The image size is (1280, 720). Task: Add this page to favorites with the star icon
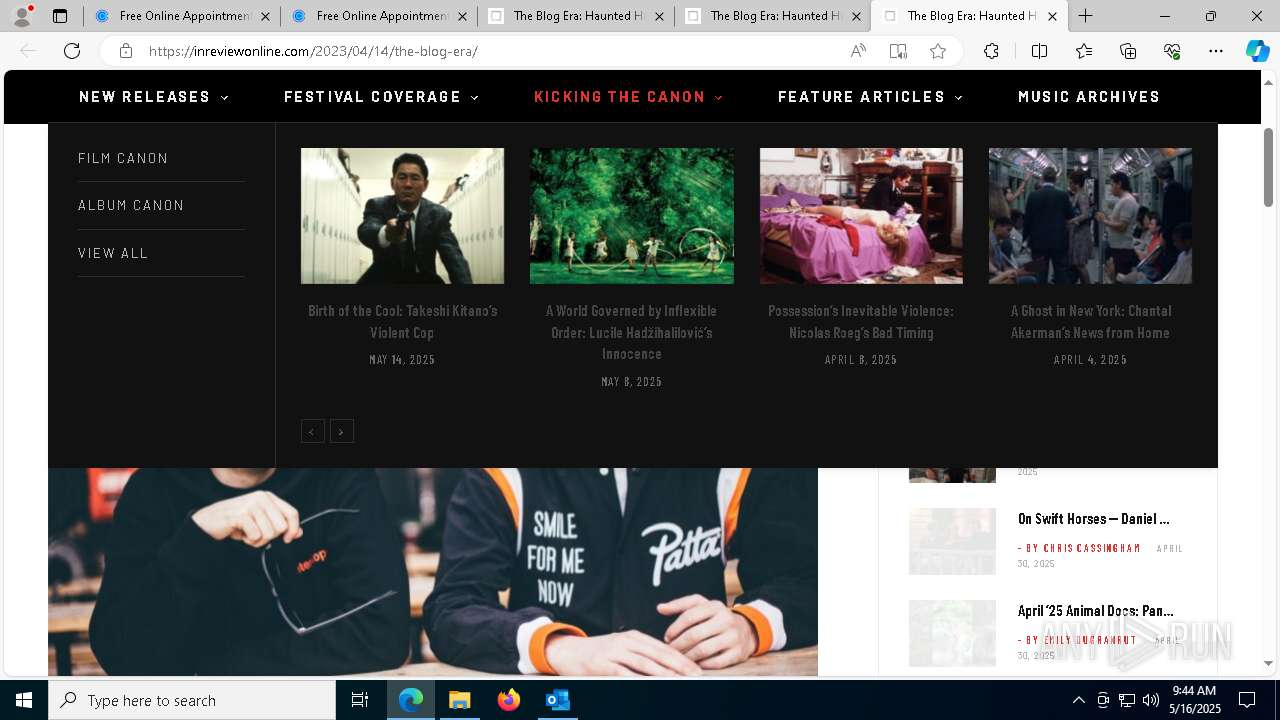(938, 51)
